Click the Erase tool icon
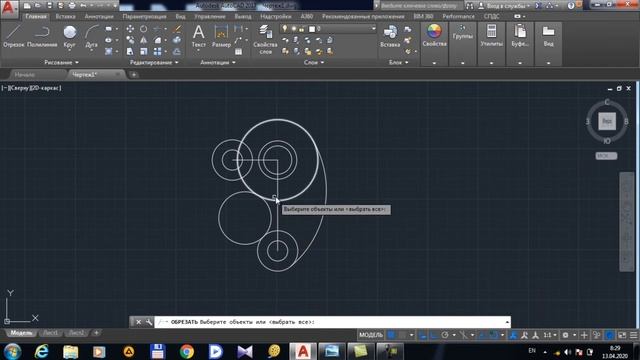The image size is (640, 360). (x=177, y=29)
